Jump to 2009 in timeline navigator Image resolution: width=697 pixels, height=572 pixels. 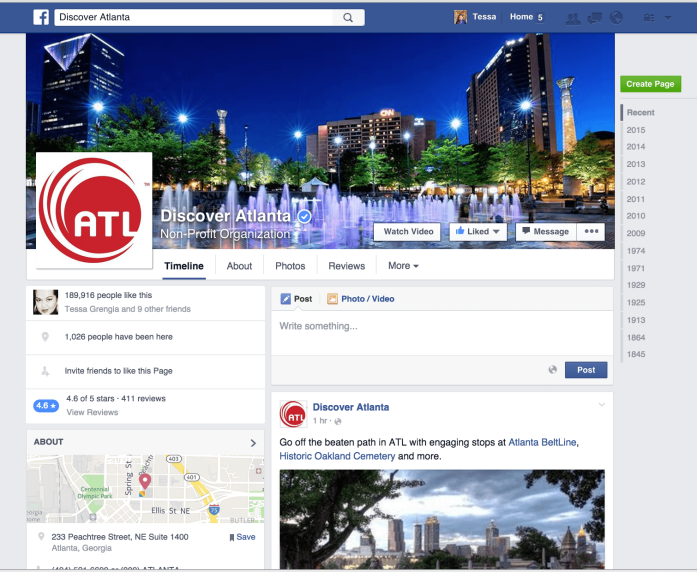click(636, 233)
